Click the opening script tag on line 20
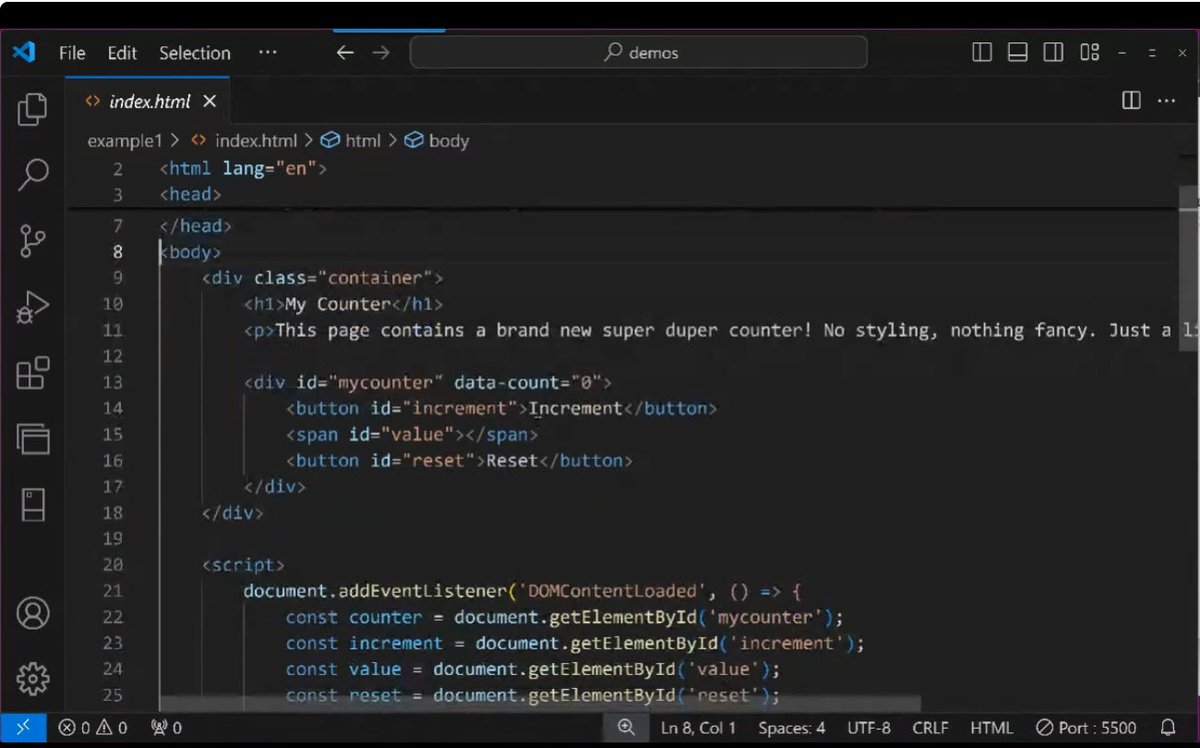 point(243,565)
